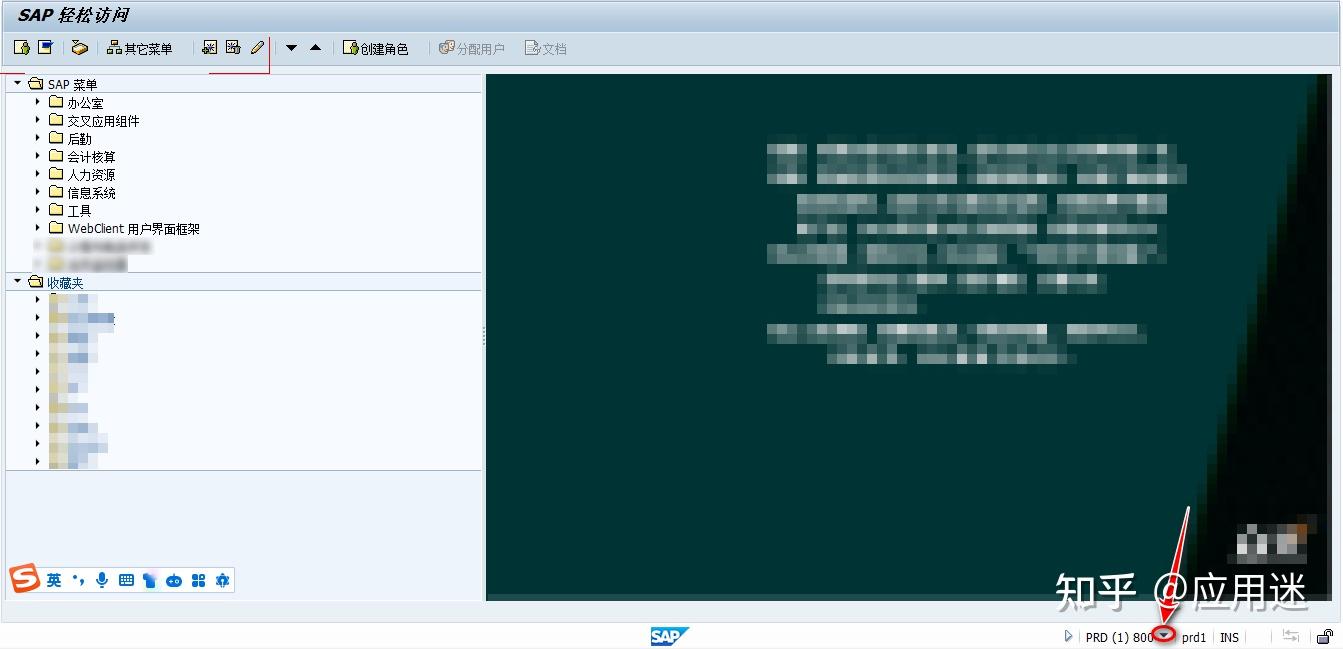The width and height of the screenshot is (1343, 649).
Task: Click the status bar connection icon
Action: (1291, 636)
